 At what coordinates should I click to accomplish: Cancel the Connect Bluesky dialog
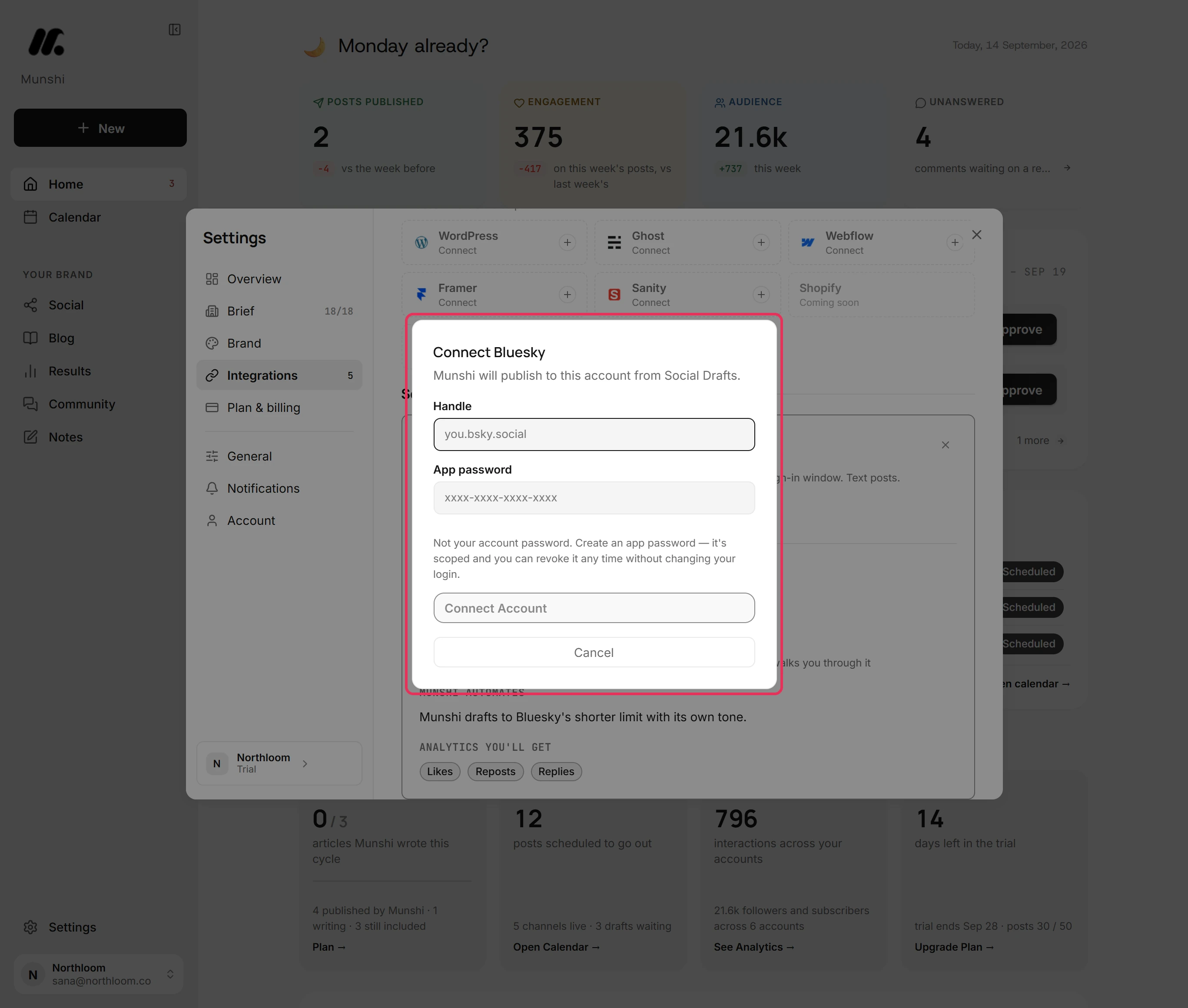point(594,652)
